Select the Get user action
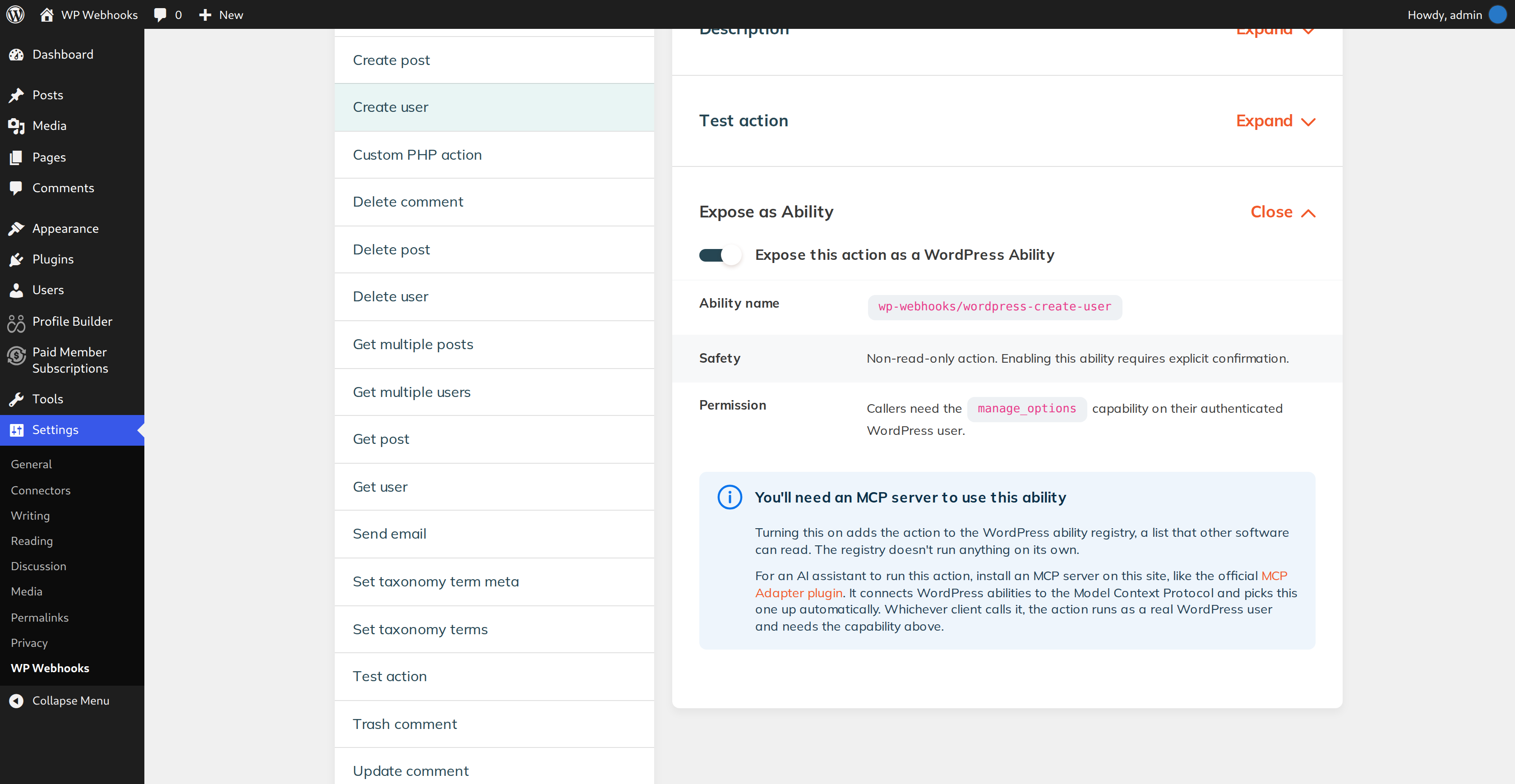1515x784 pixels. coord(494,486)
